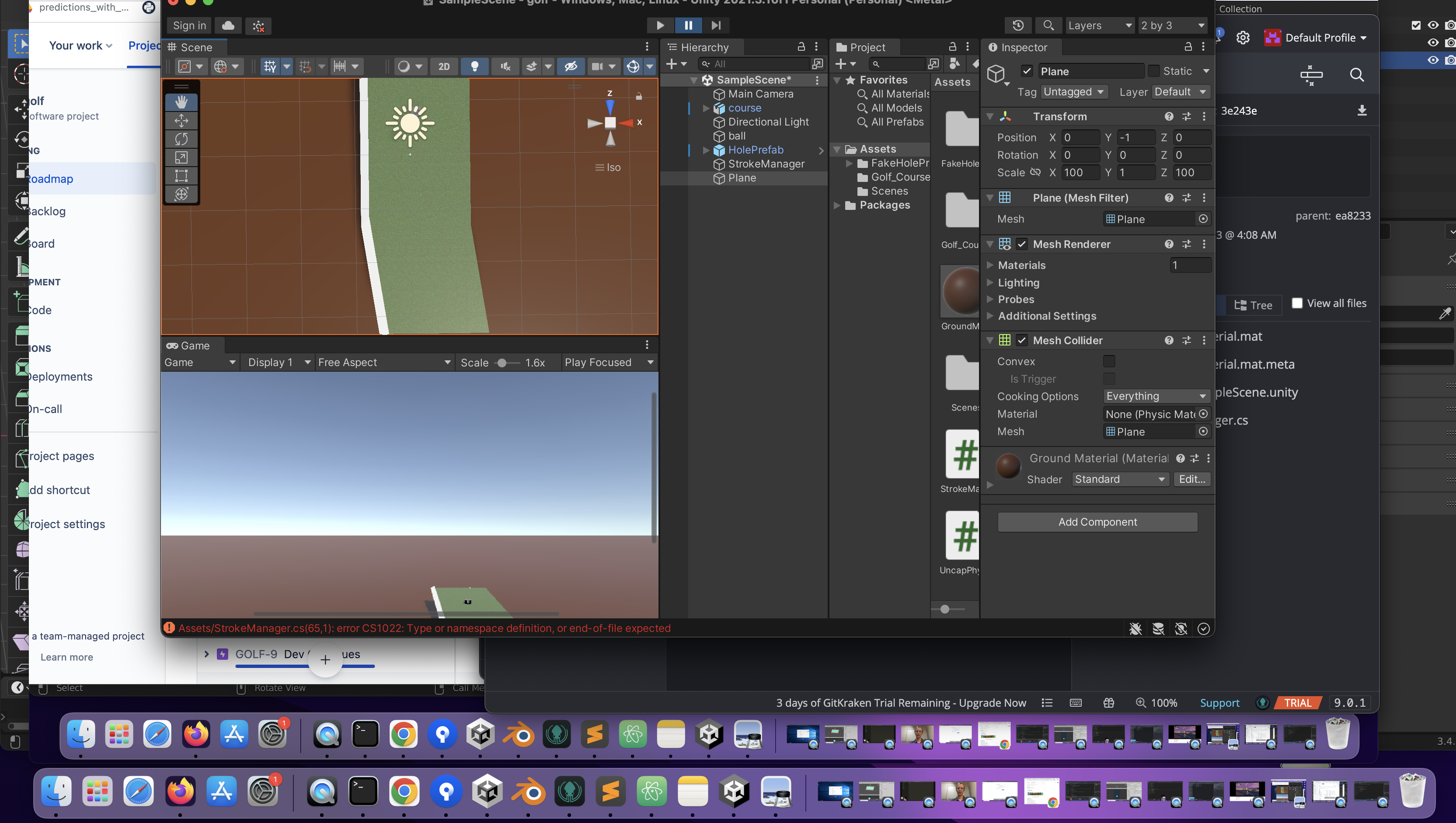Open the cloud services icon
The width and height of the screenshot is (1456, 823).
pyautogui.click(x=228, y=25)
